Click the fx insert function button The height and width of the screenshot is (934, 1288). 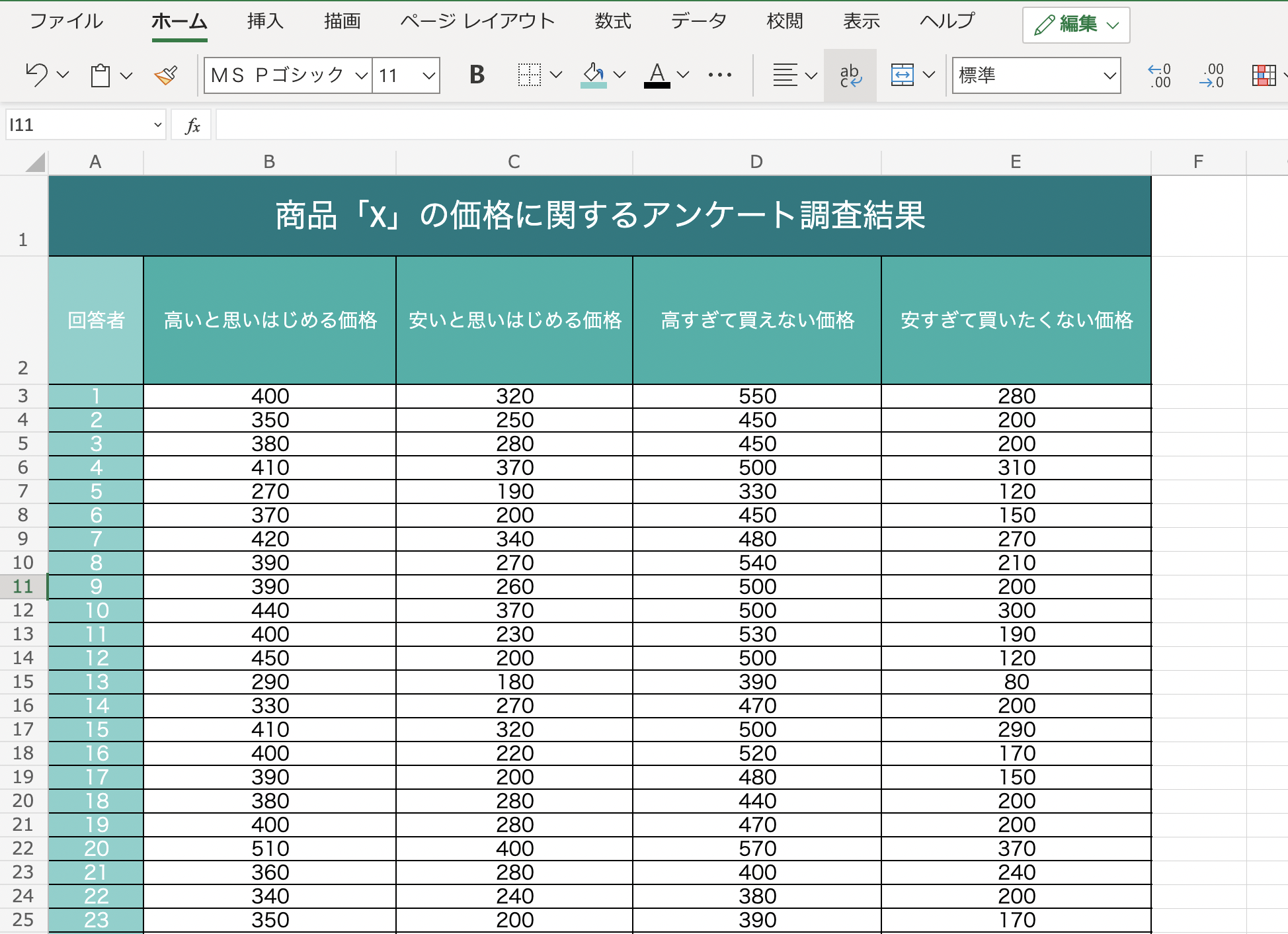click(192, 125)
